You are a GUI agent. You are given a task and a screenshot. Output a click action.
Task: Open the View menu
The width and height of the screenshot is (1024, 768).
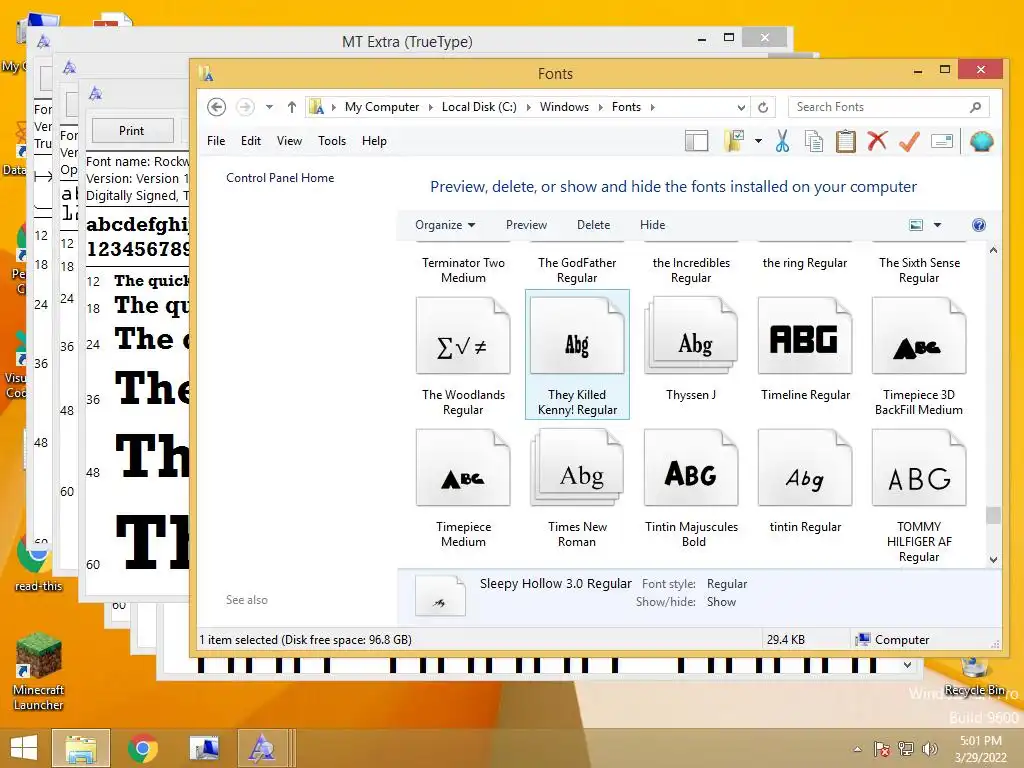(289, 141)
